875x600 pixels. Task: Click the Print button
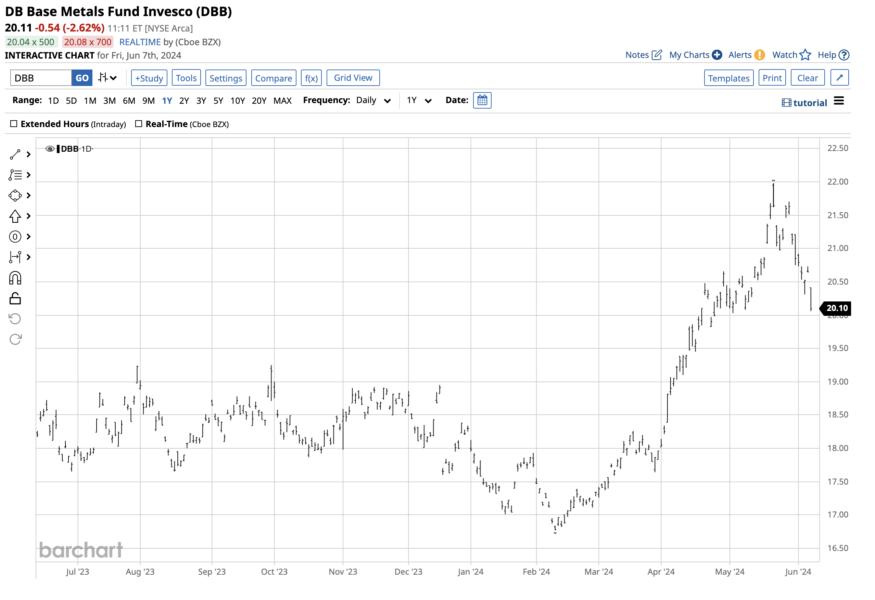click(772, 78)
